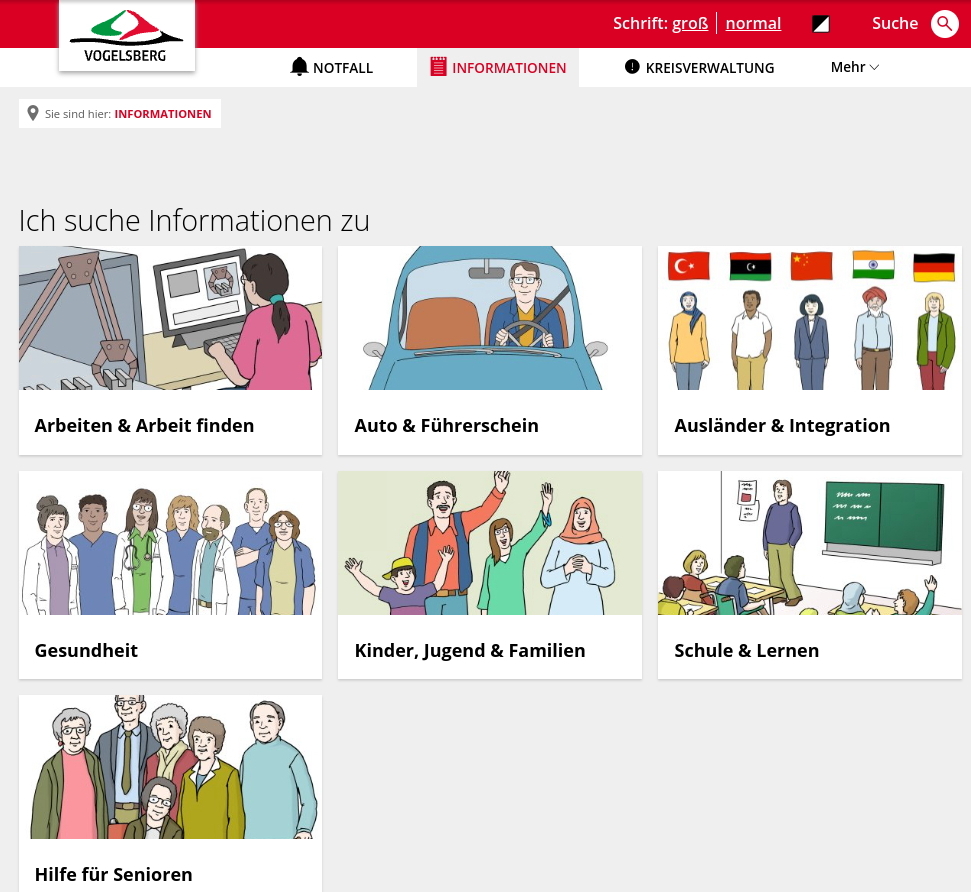The width and height of the screenshot is (971, 892).
Task: Click the Vogelsberg logo
Action: click(x=127, y=36)
